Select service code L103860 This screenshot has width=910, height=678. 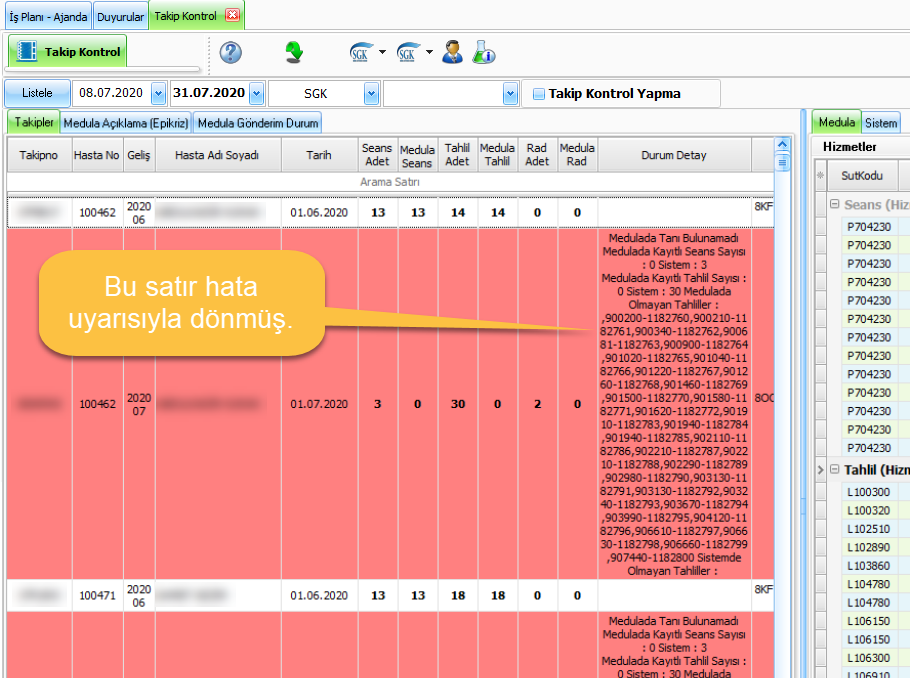coord(868,566)
